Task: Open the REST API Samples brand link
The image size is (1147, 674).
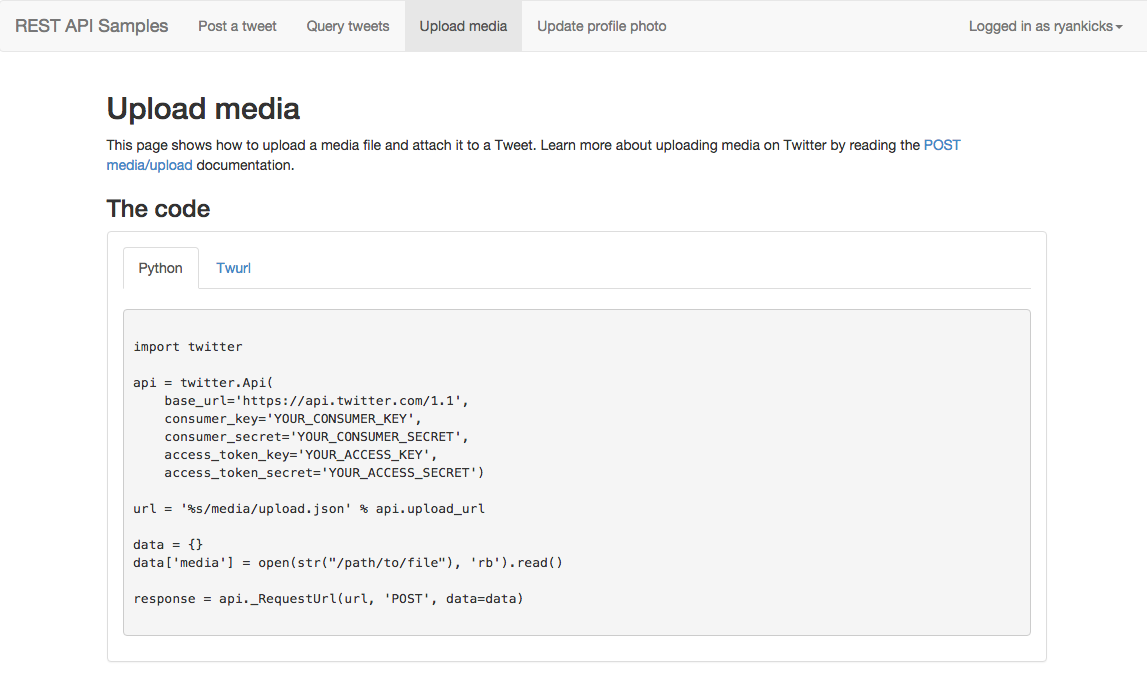Action: (x=91, y=26)
